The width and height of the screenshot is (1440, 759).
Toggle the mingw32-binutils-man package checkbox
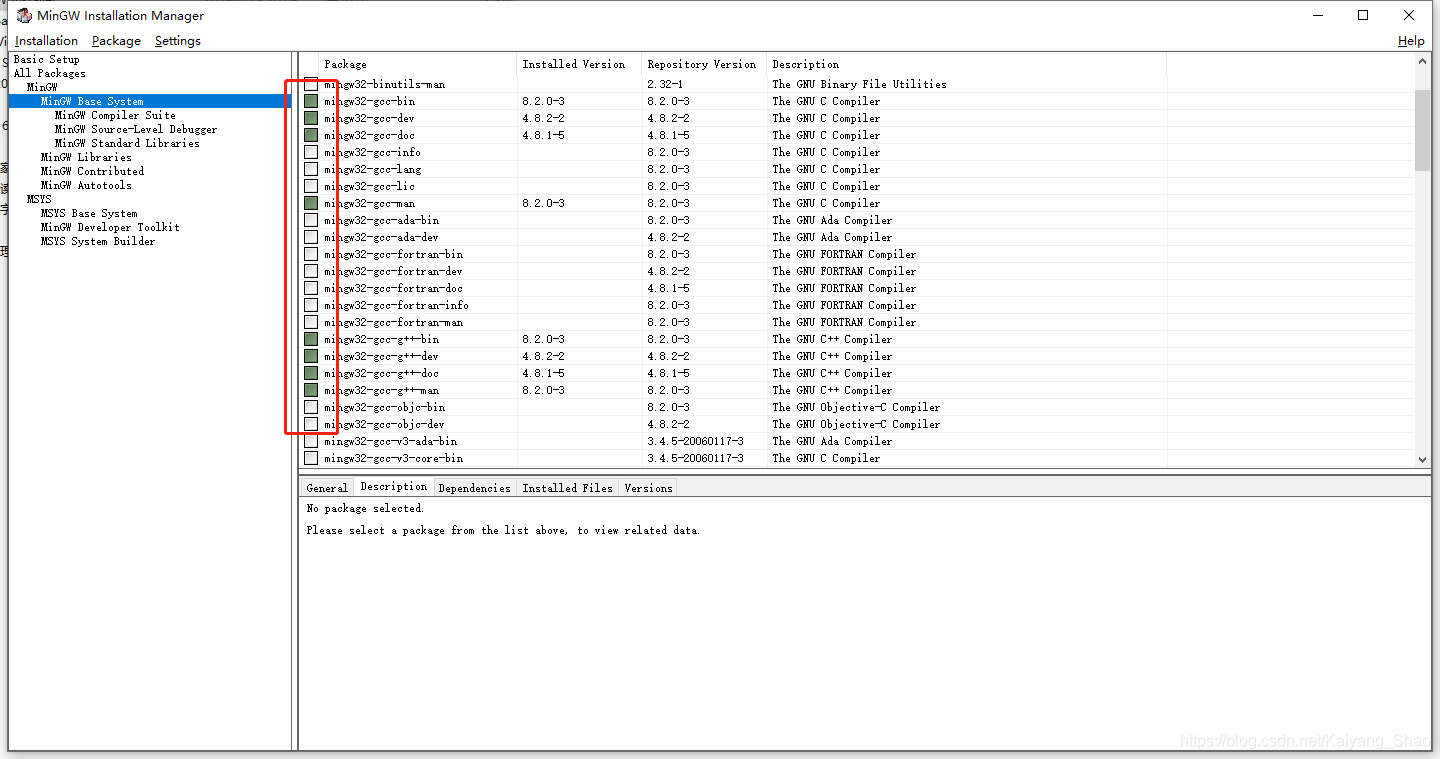[311, 84]
